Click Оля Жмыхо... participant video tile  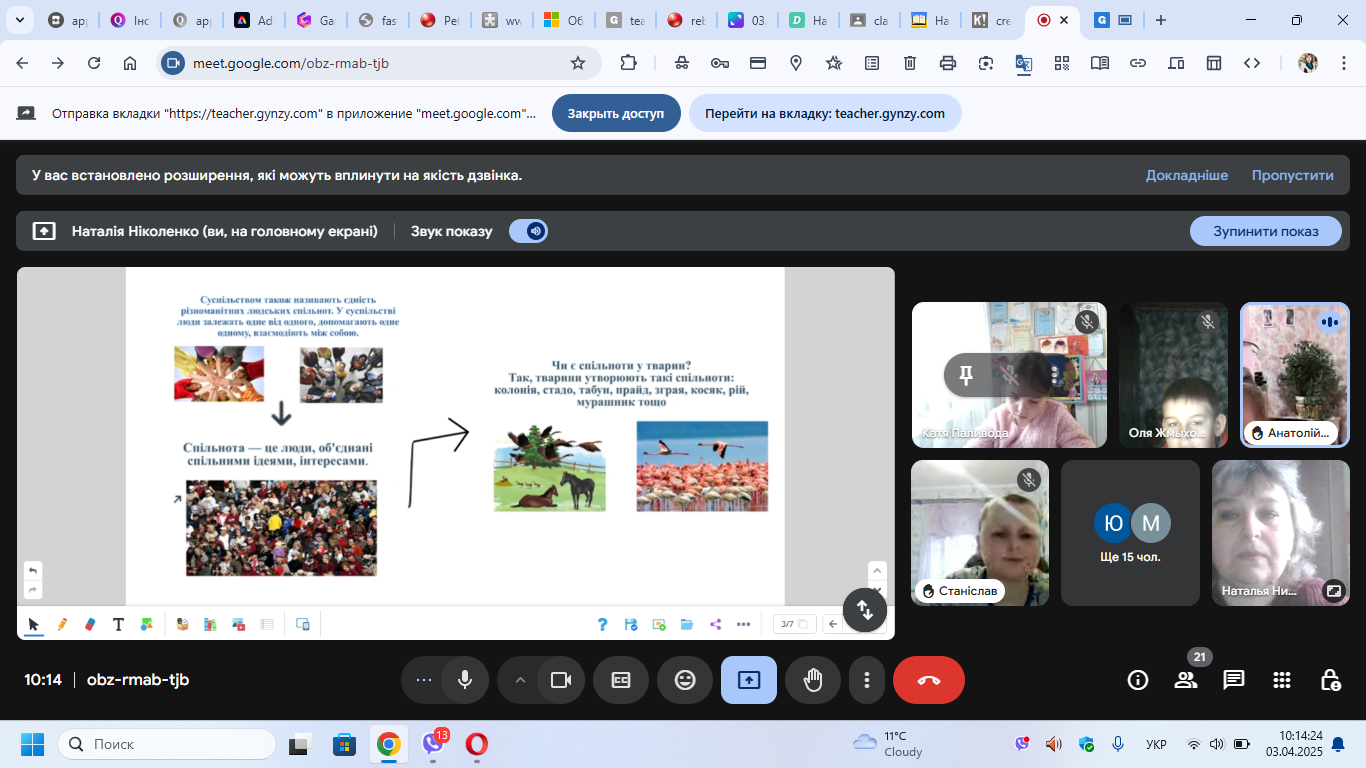coord(1173,375)
